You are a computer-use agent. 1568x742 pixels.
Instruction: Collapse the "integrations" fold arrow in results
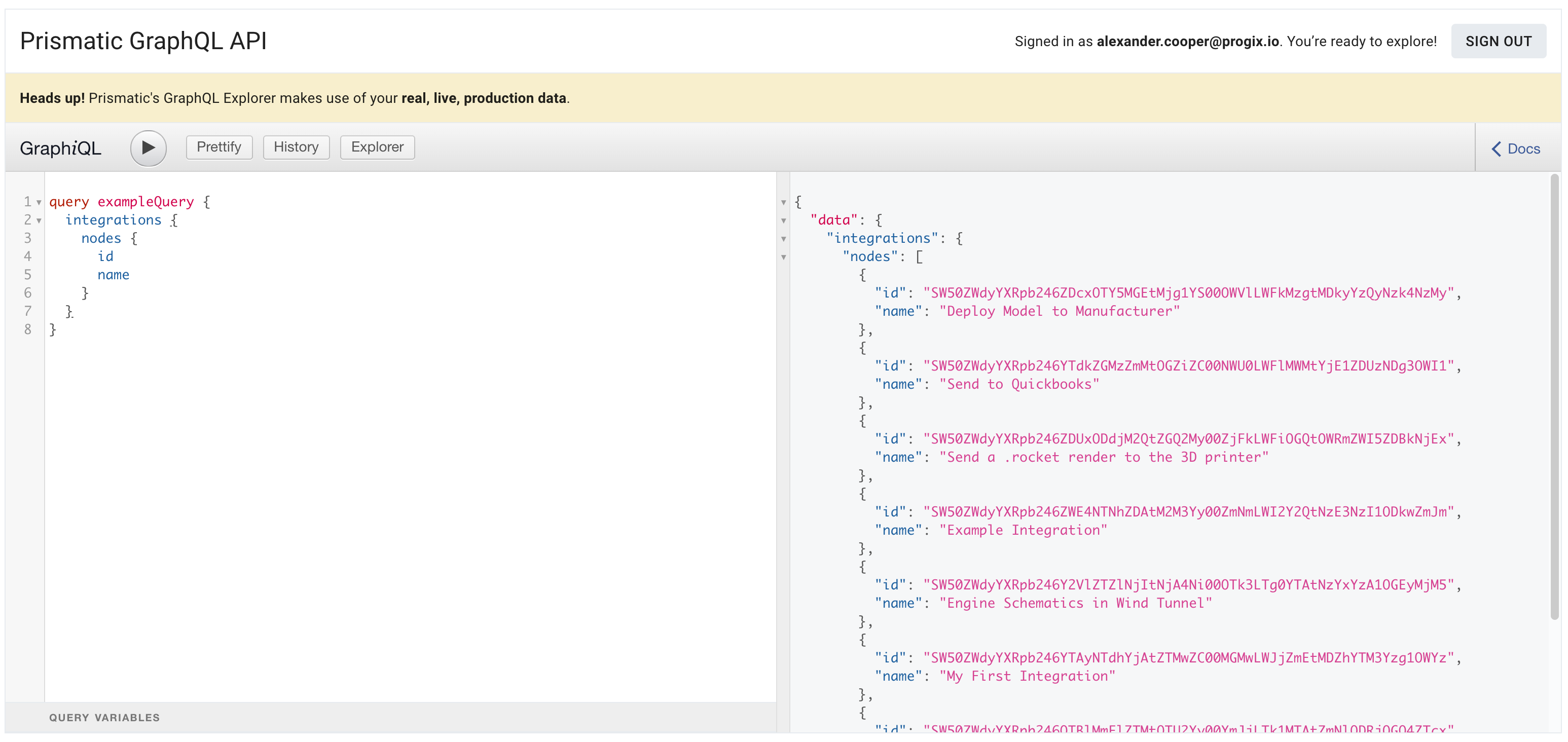point(783,239)
